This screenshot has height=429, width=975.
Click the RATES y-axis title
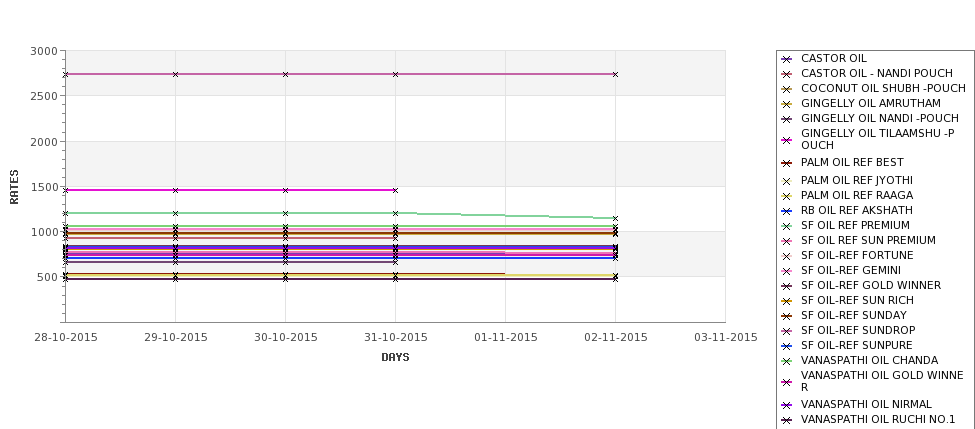coord(14,187)
